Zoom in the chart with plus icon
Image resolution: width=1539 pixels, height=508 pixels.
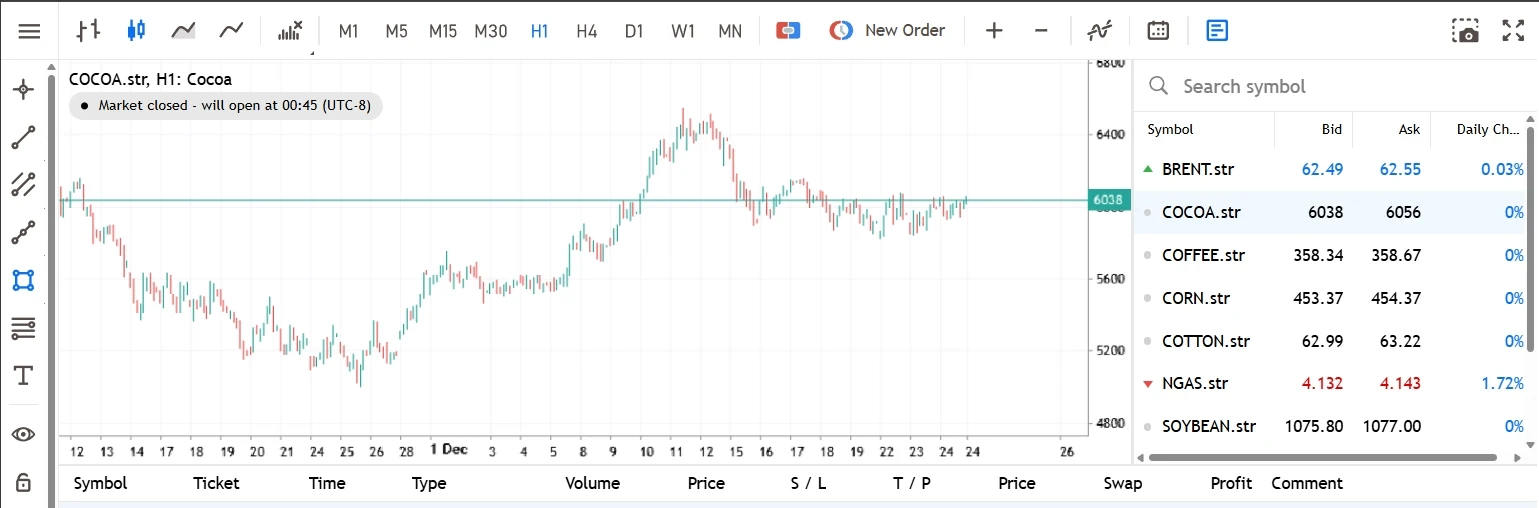[x=994, y=31]
